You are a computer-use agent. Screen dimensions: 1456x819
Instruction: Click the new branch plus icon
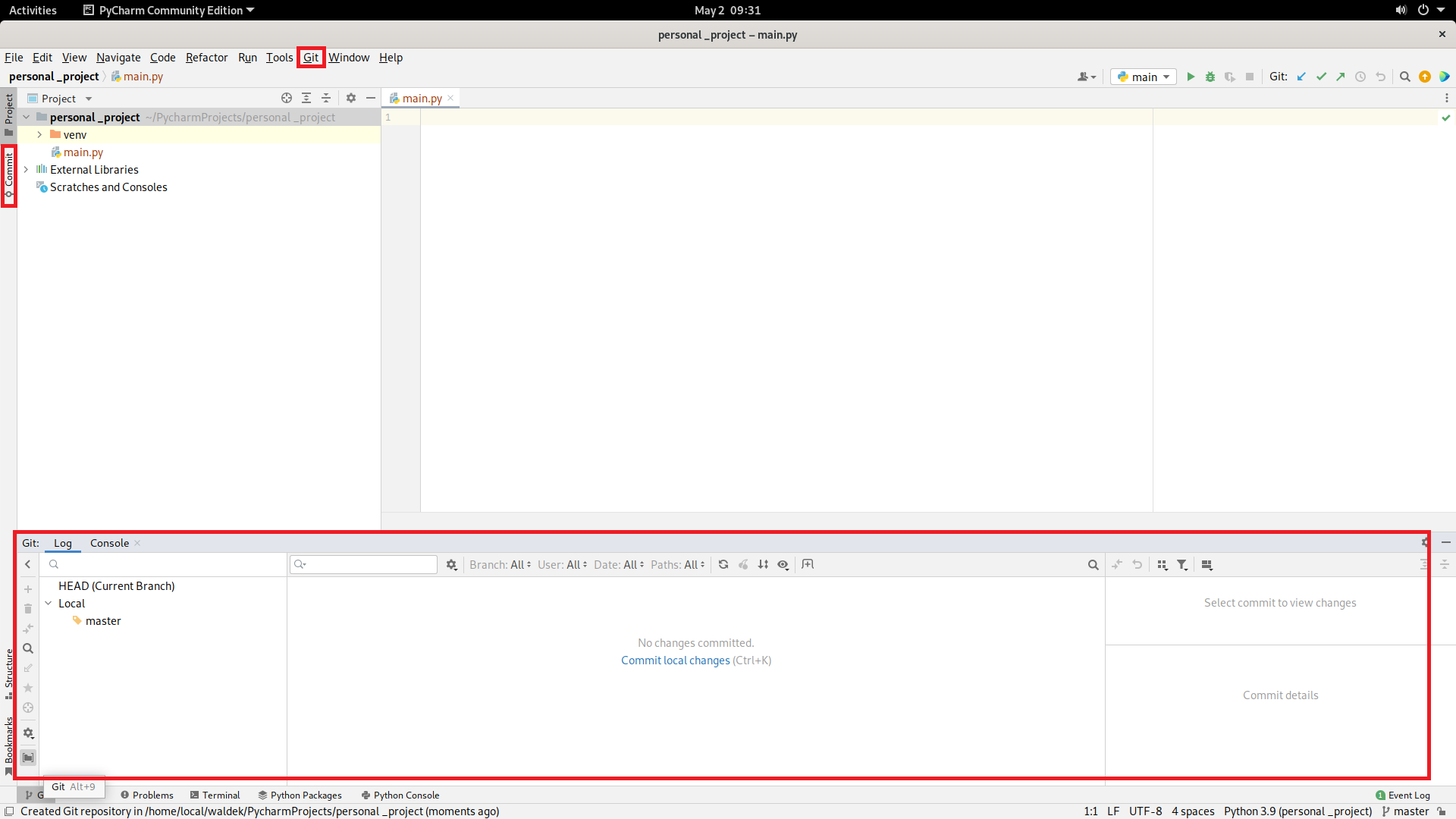click(28, 589)
